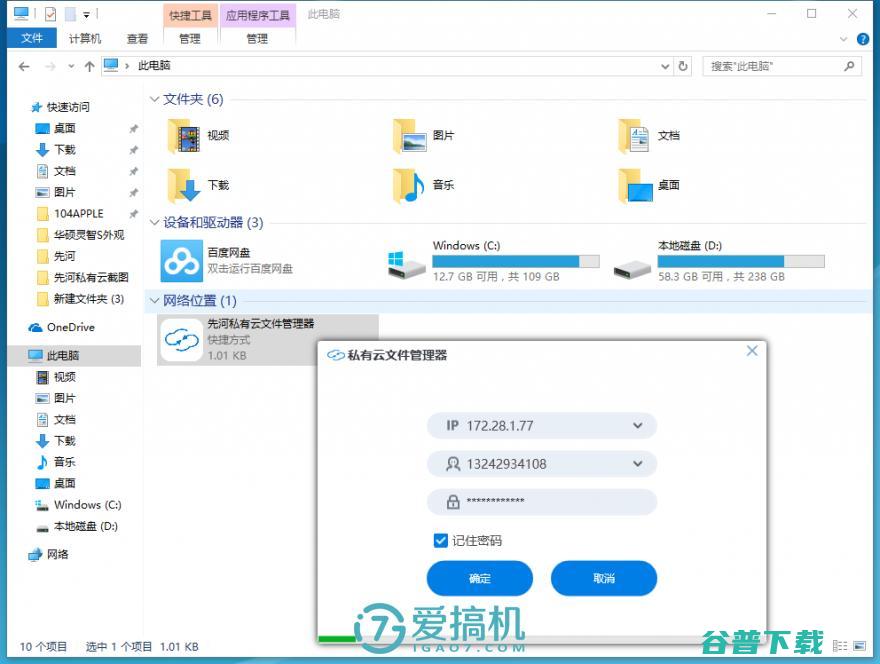Open 管理 tab under 应用程序工具
Screen dimensions: 880x664
257,39
